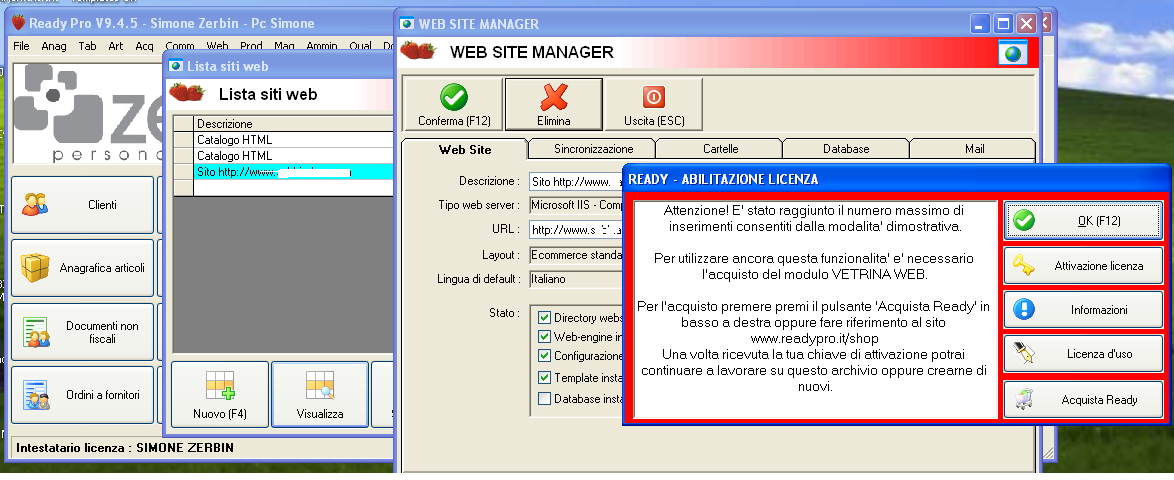The width and height of the screenshot is (1174, 480).
Task: Select second Catalogo HTML row
Action: pyautogui.click(x=293, y=156)
